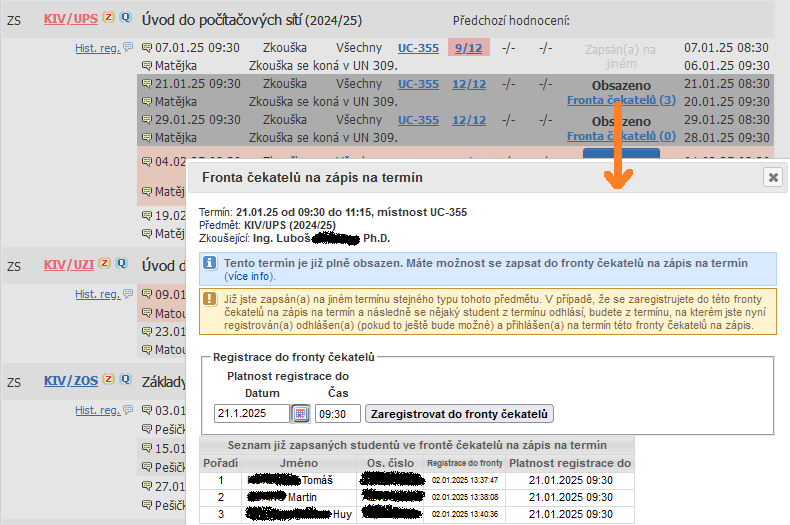Click the orange warning icon in the alert
The image size is (790, 525).
210,299
